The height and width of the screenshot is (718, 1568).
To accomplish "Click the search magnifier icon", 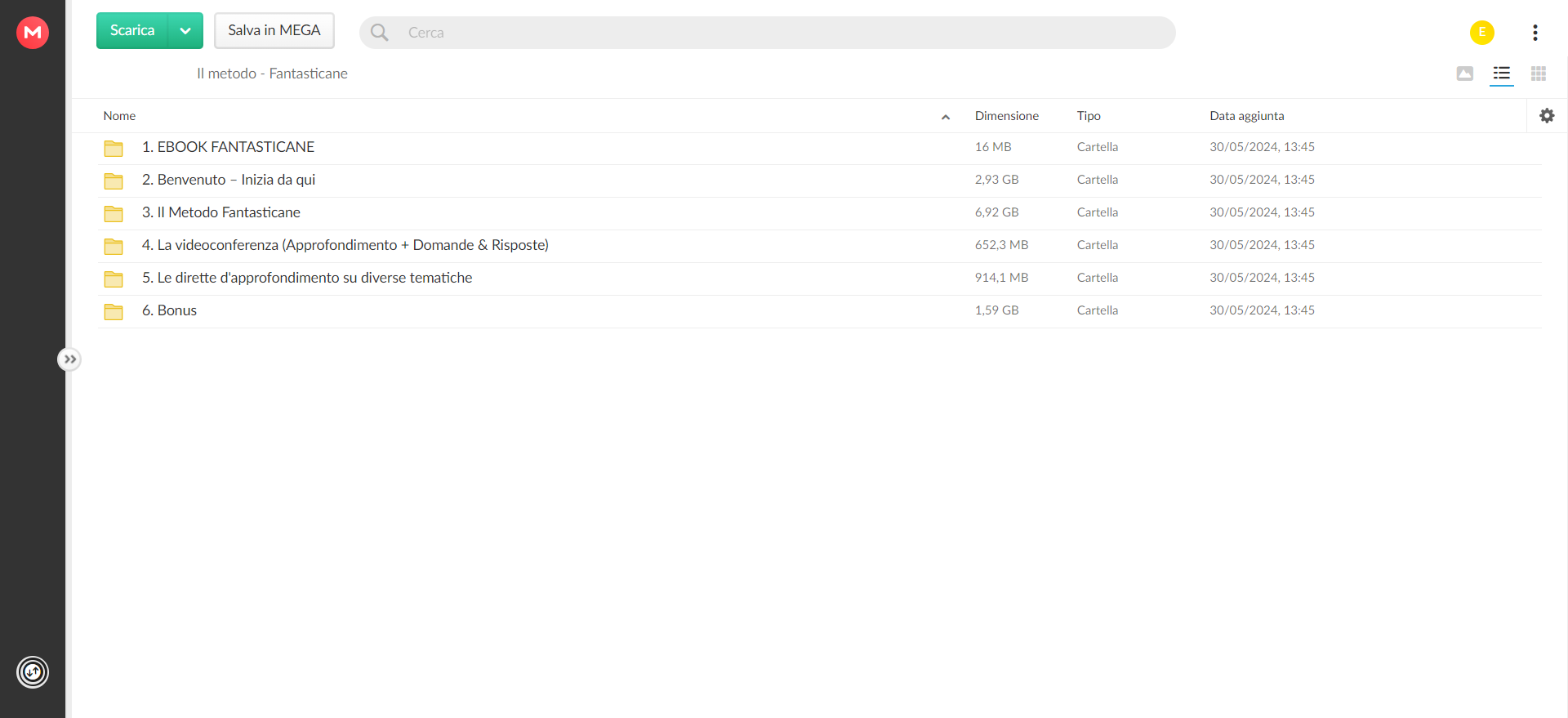I will (x=380, y=33).
